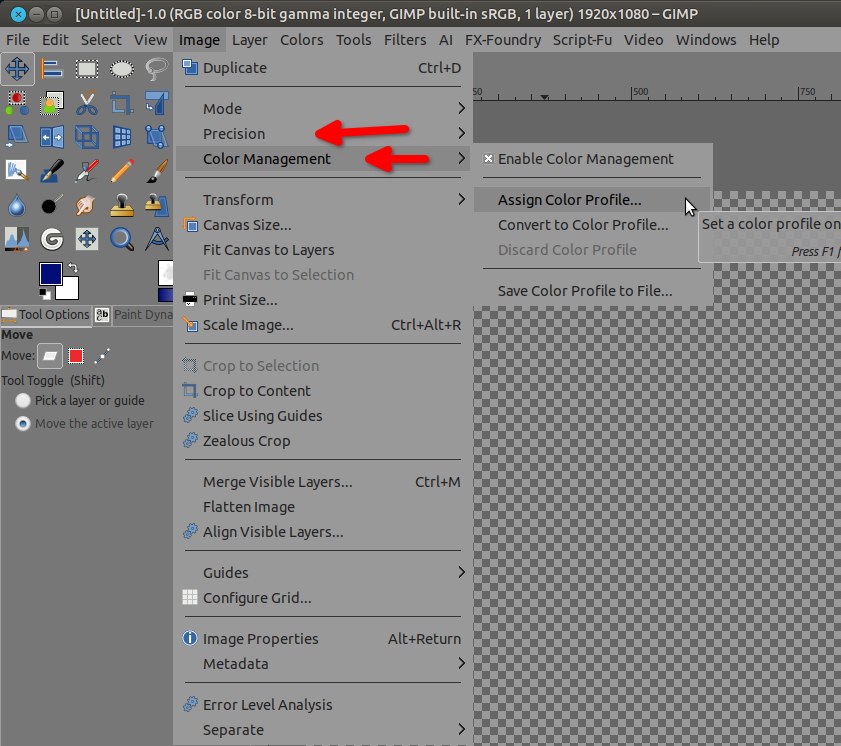Select the Blur/Sharpen water drop tool
The image size is (841, 746).
point(17,205)
